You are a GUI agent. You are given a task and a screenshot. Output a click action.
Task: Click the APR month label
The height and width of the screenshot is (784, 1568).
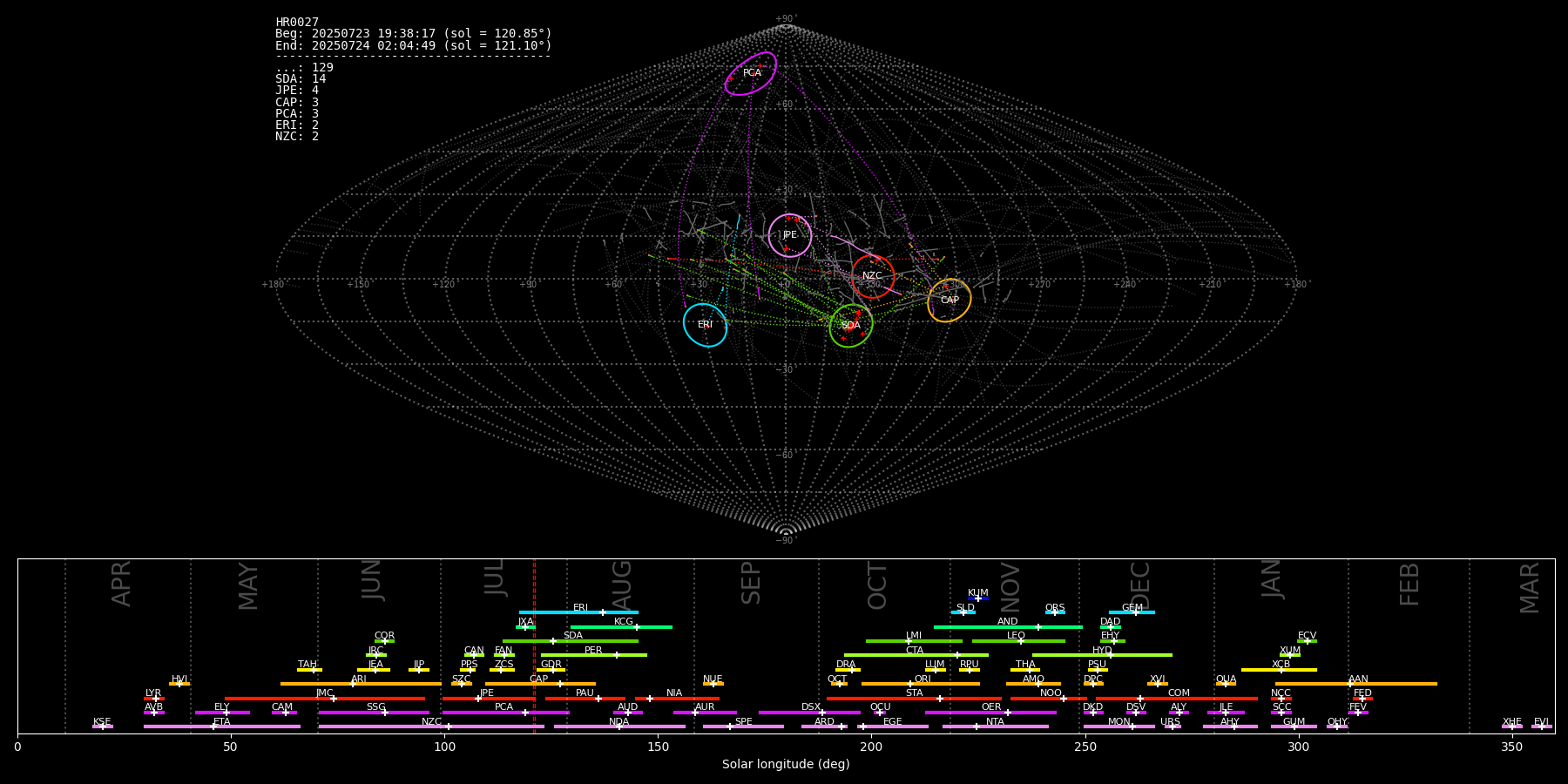(x=122, y=584)
